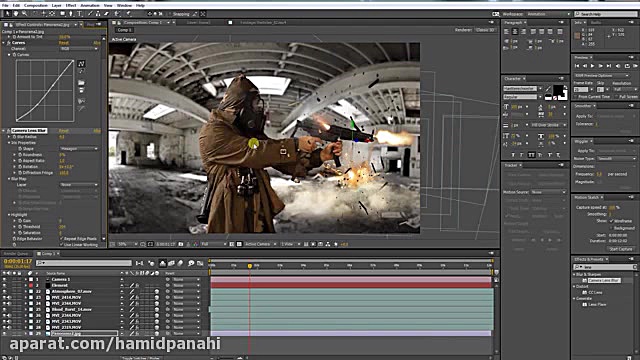Hide the MVI_2414.MOV layer
640x360 pixels.
click(x=4, y=298)
